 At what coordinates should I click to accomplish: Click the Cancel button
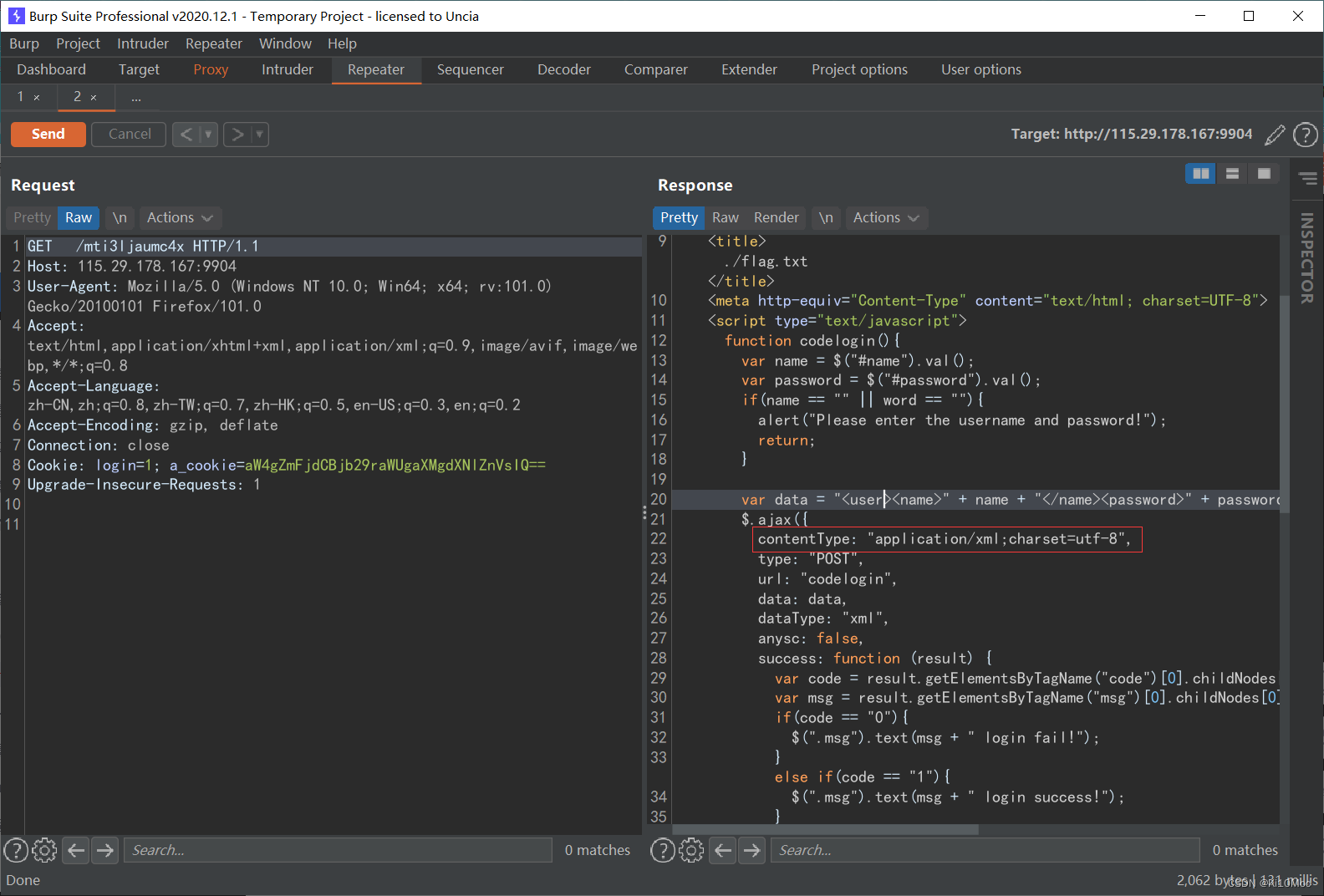click(130, 134)
